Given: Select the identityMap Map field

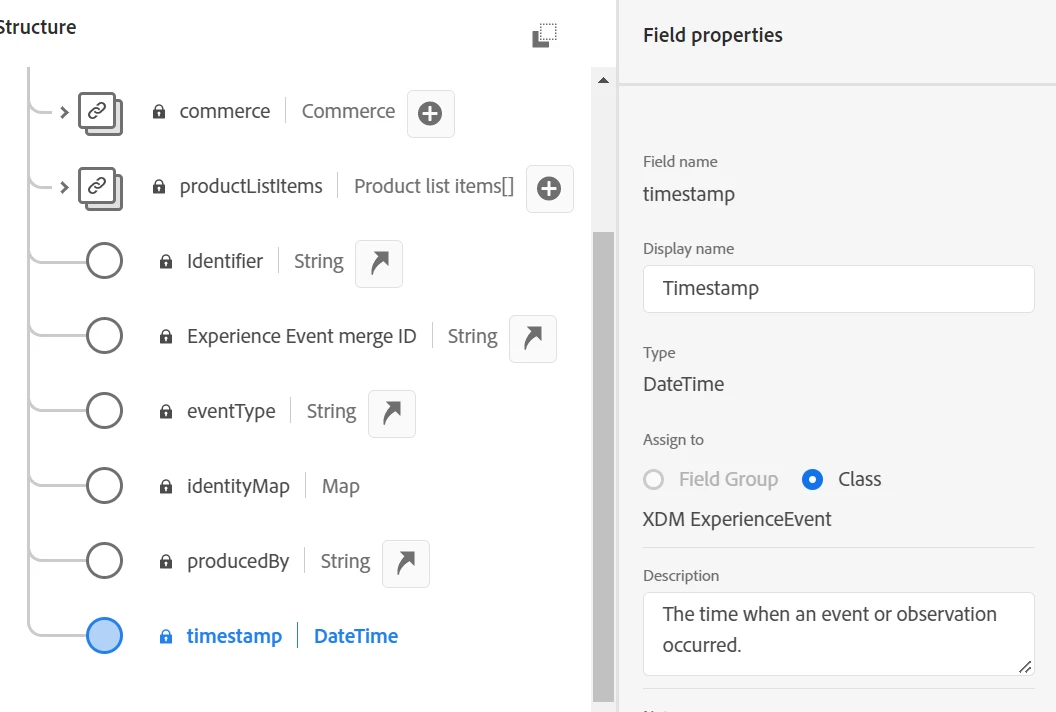Looking at the screenshot, I should coord(238,487).
